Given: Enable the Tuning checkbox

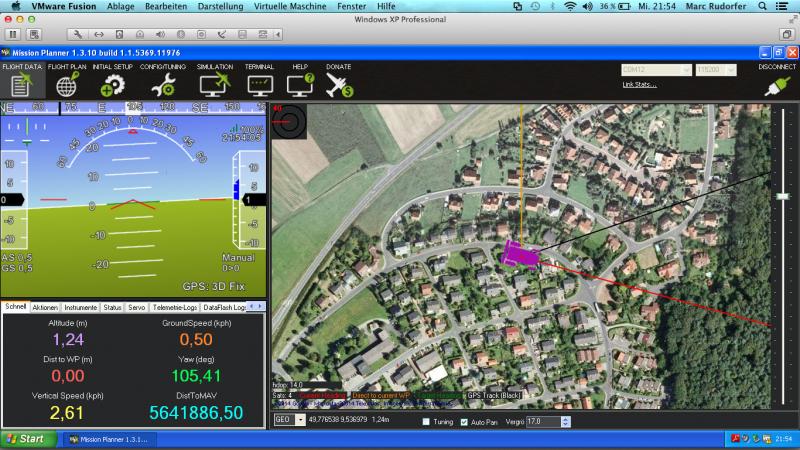Looking at the screenshot, I should pyautogui.click(x=426, y=422).
